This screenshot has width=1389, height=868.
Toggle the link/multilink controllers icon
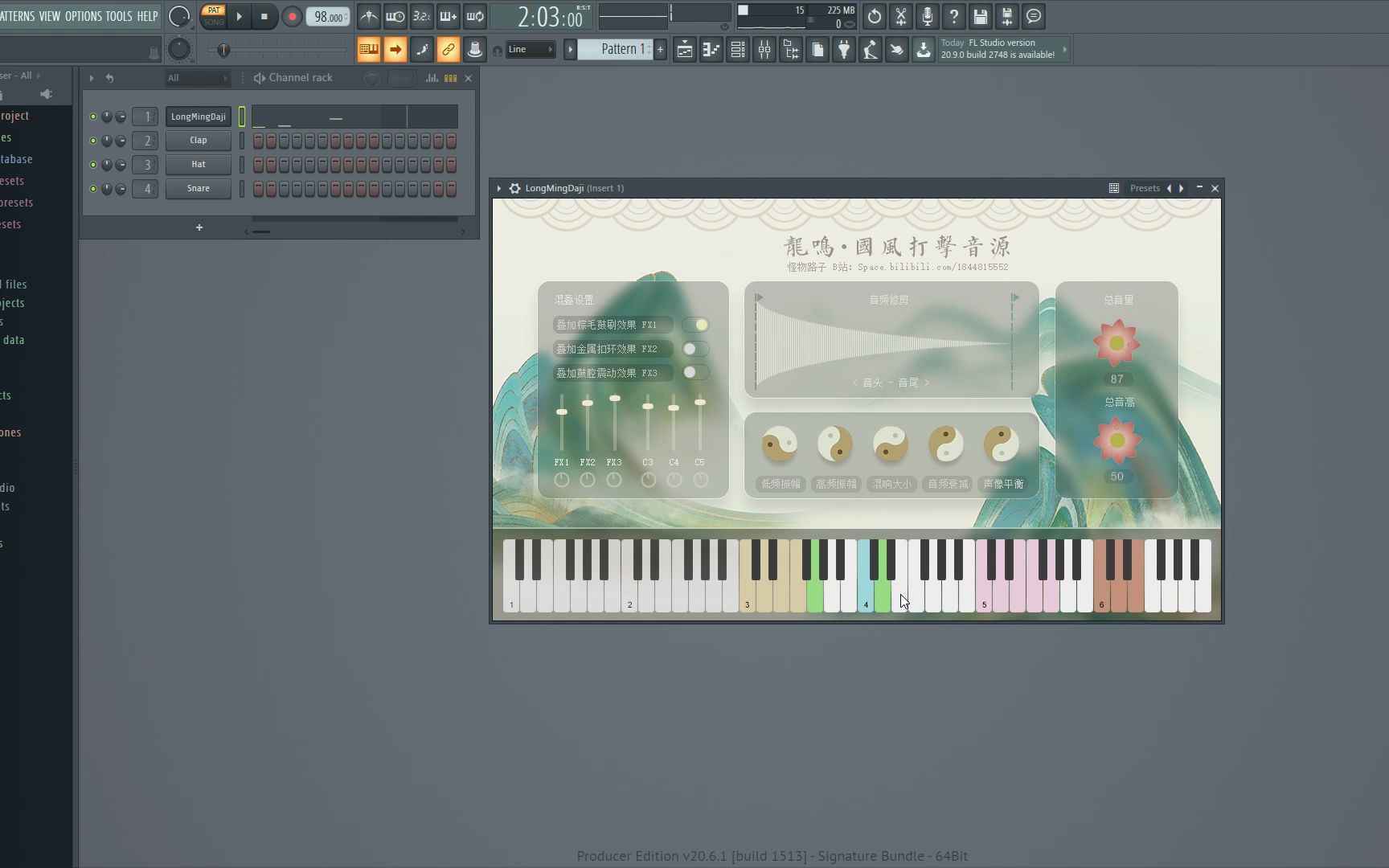pos(449,50)
